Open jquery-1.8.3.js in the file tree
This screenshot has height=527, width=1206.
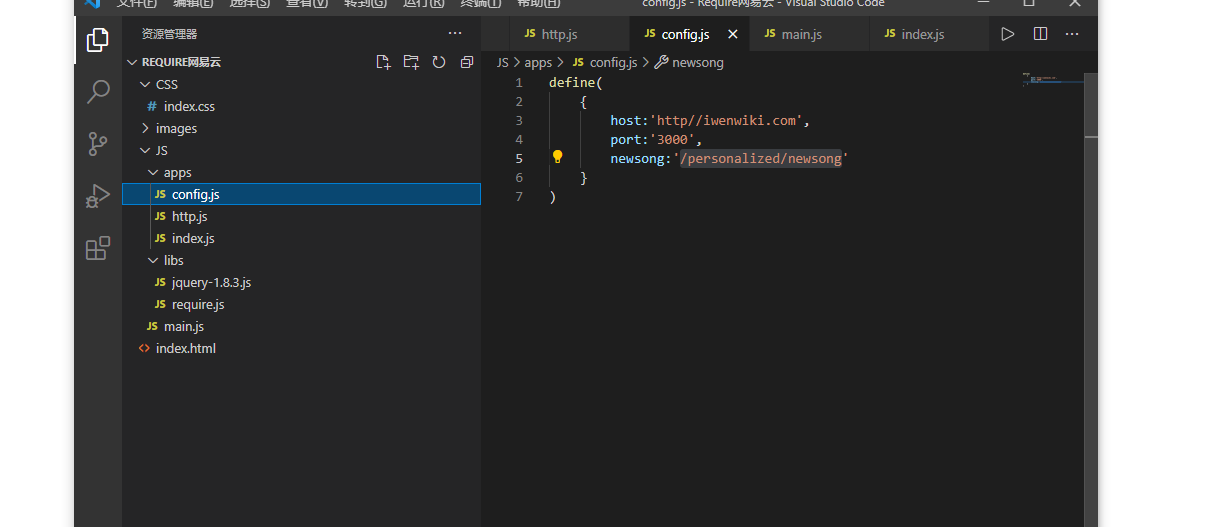(301, 282)
